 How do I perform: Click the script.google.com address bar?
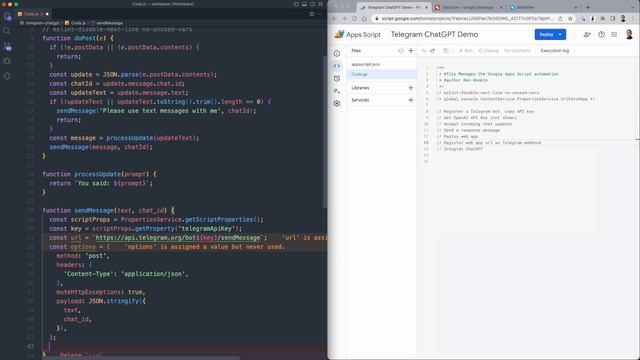pos(467,18)
